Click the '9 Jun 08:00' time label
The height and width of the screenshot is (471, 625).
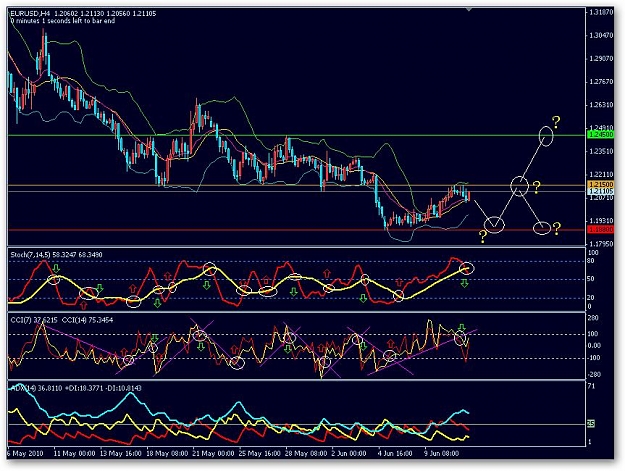coord(442,453)
